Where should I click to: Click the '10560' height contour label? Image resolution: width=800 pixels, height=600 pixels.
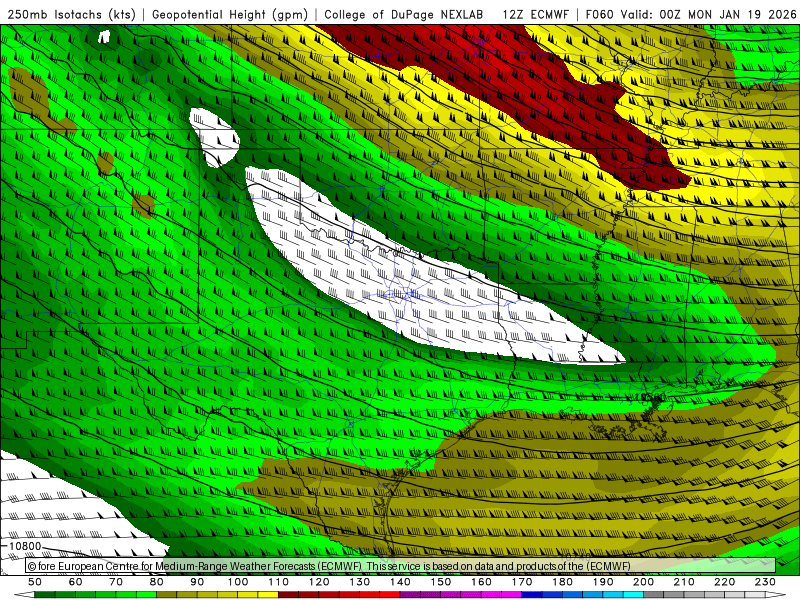(x=651, y=397)
